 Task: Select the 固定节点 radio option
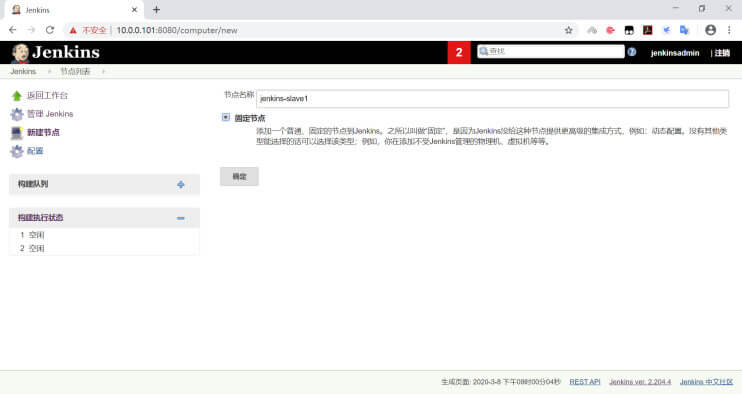click(226, 117)
